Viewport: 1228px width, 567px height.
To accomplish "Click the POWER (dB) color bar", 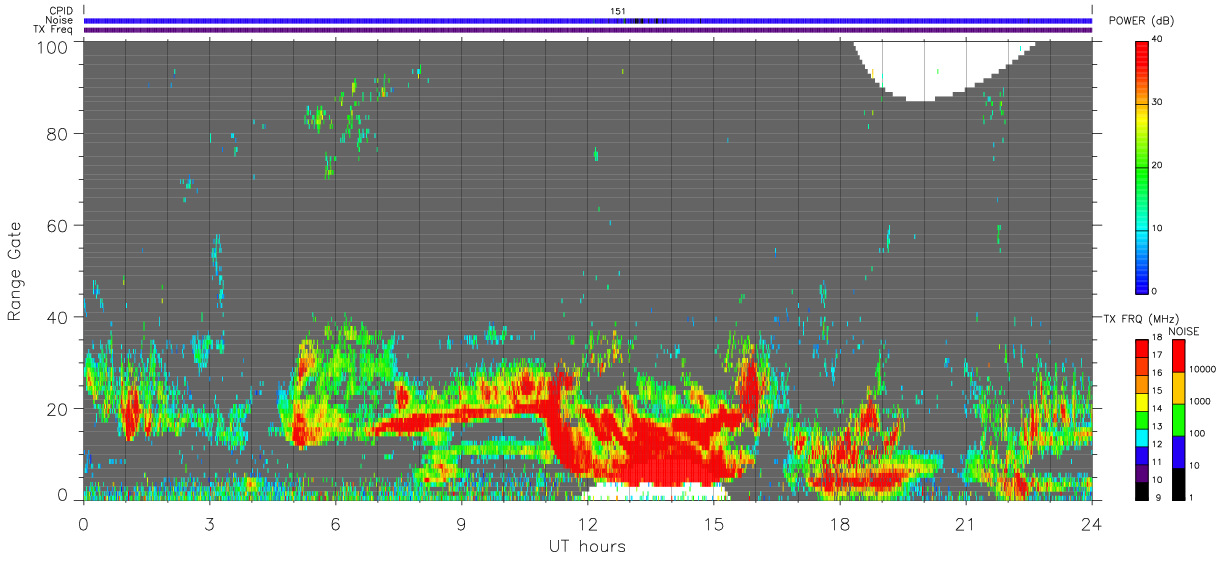I will (x=1142, y=166).
